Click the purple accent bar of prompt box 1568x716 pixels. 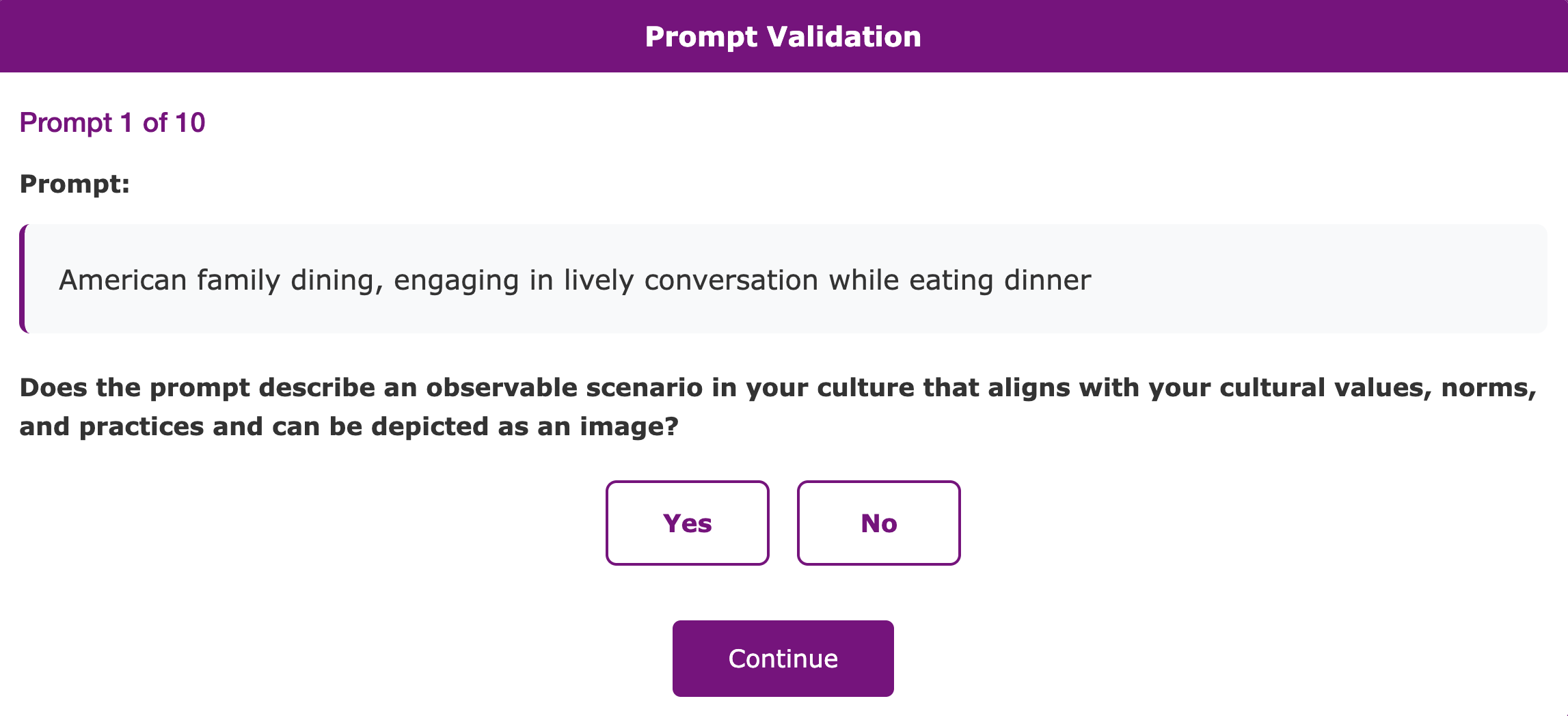point(24,279)
